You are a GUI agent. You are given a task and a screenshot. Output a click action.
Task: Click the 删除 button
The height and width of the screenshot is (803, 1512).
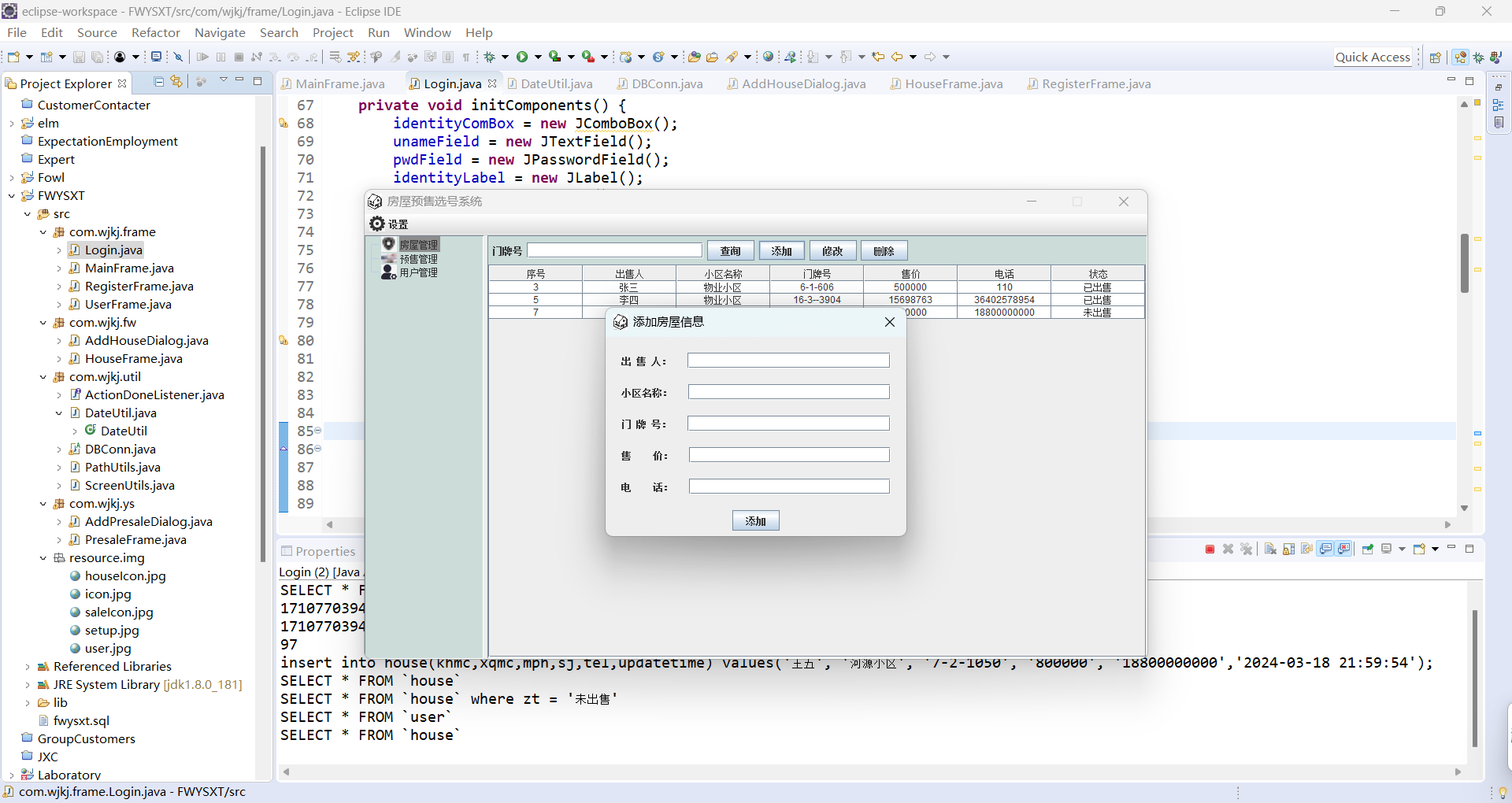(884, 251)
